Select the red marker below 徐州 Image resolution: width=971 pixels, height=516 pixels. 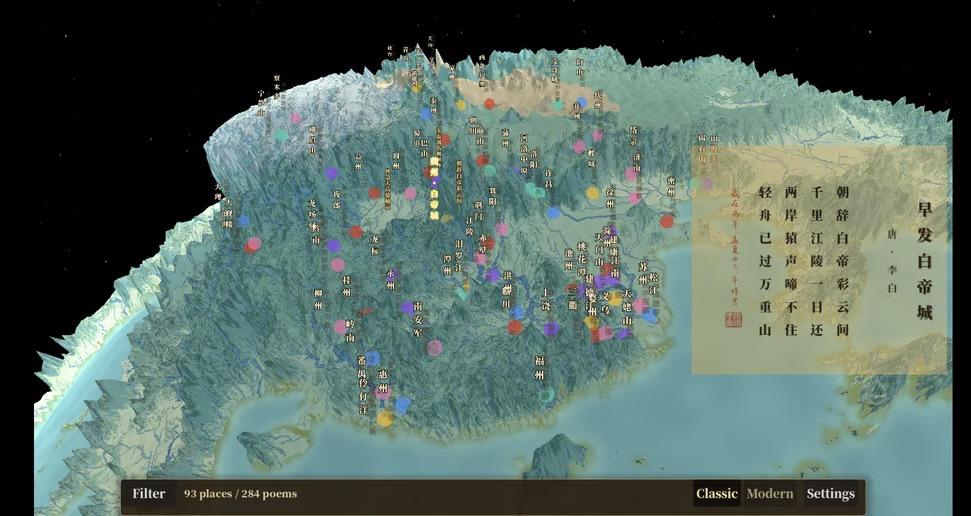point(667,221)
